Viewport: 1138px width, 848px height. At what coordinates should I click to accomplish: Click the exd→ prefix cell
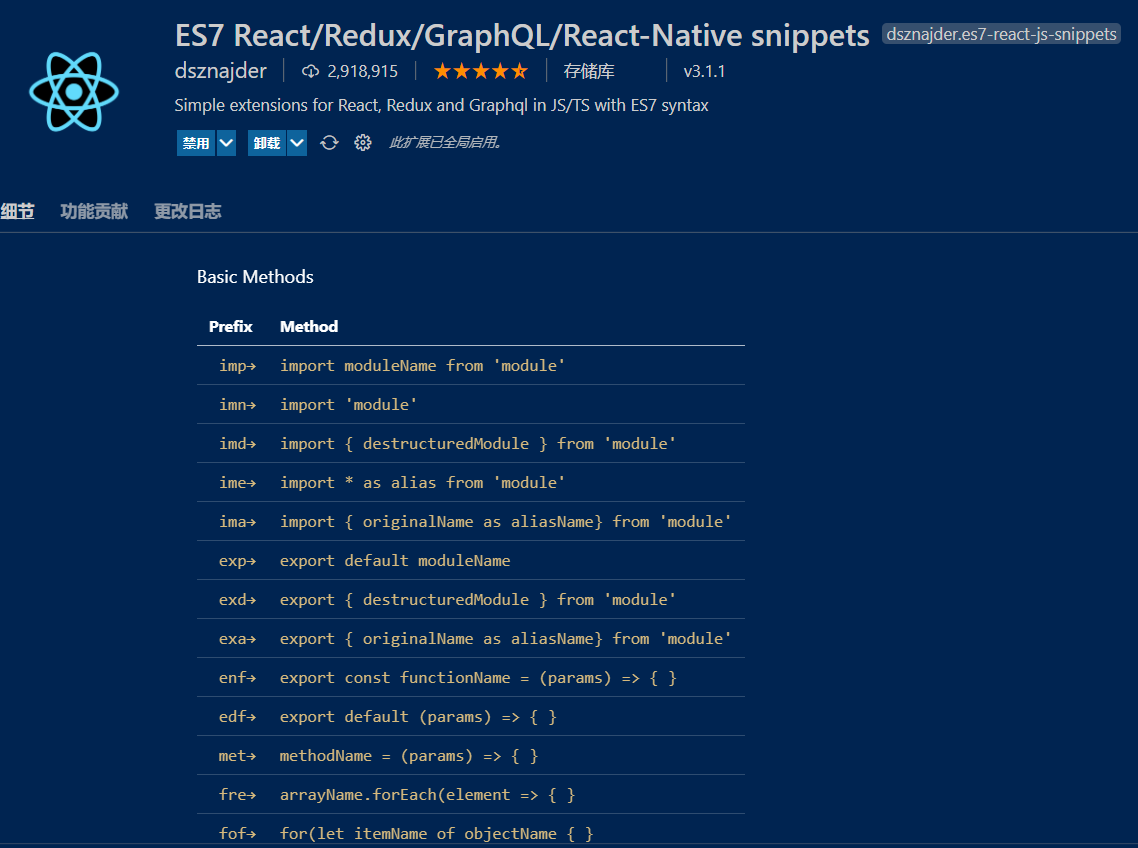pyautogui.click(x=238, y=600)
